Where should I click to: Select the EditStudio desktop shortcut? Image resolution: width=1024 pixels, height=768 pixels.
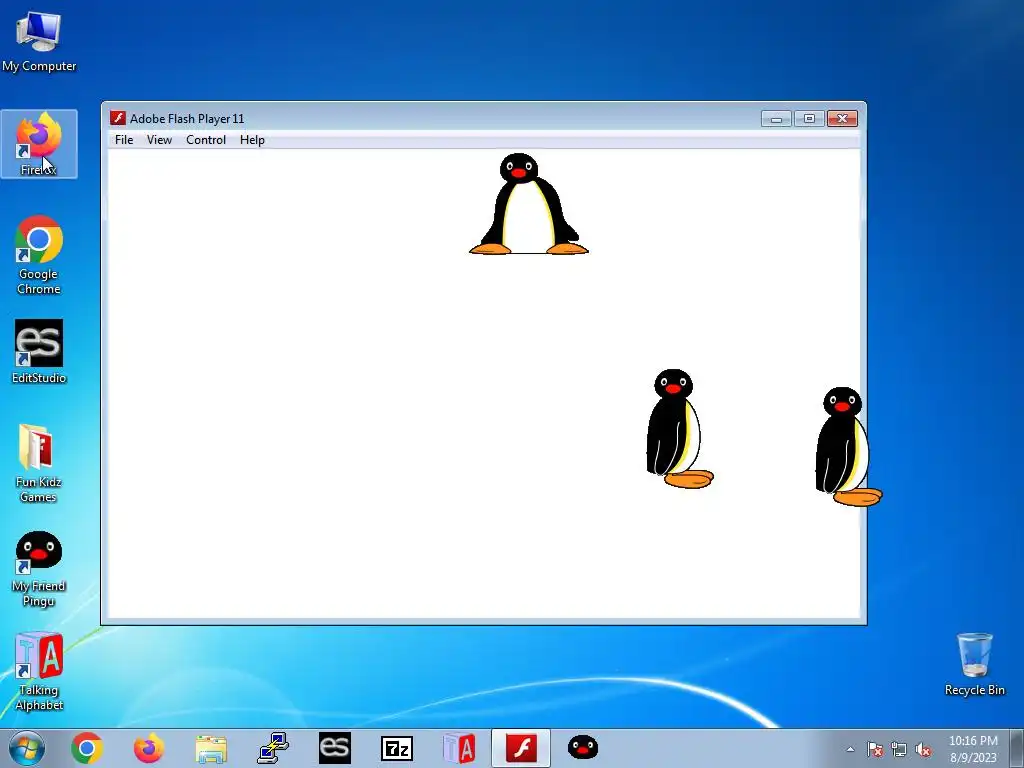tap(39, 351)
